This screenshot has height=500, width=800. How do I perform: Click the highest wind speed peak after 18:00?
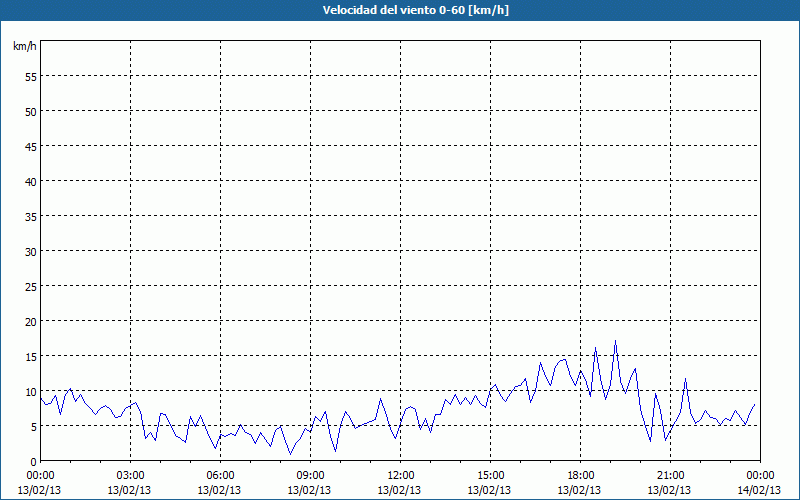pyautogui.click(x=615, y=341)
